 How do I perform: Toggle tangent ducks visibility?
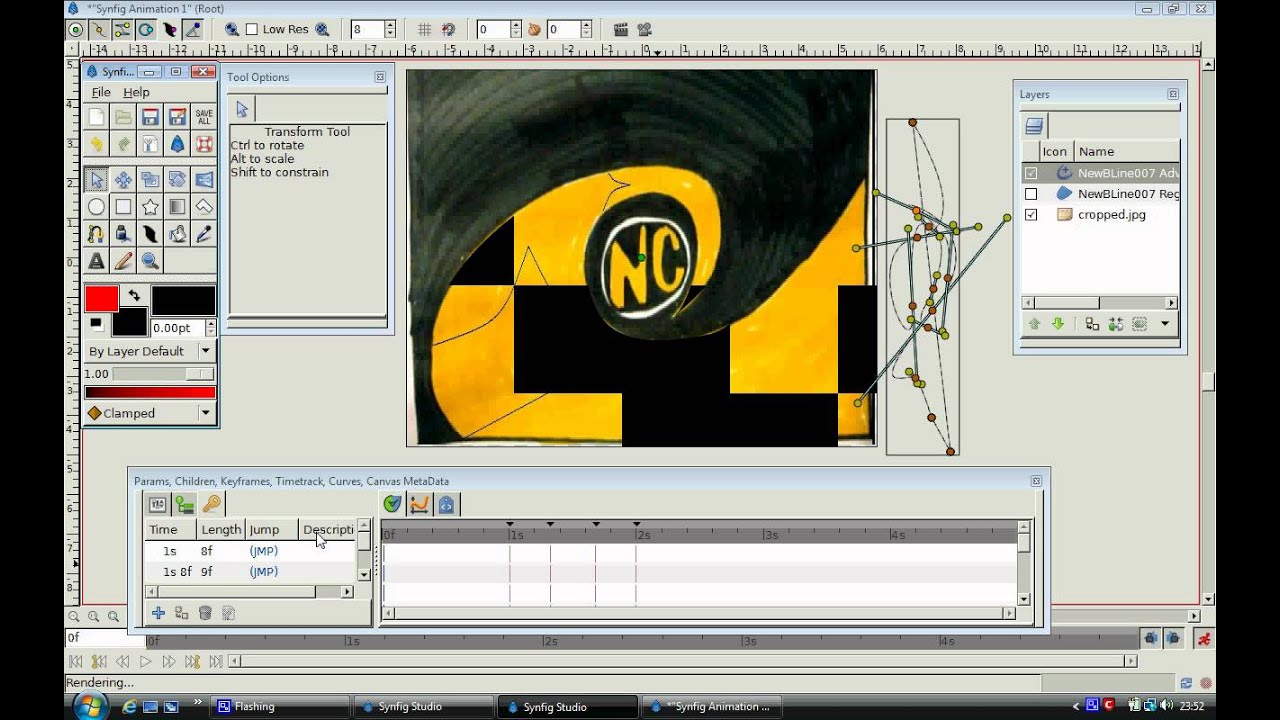(x=123, y=30)
